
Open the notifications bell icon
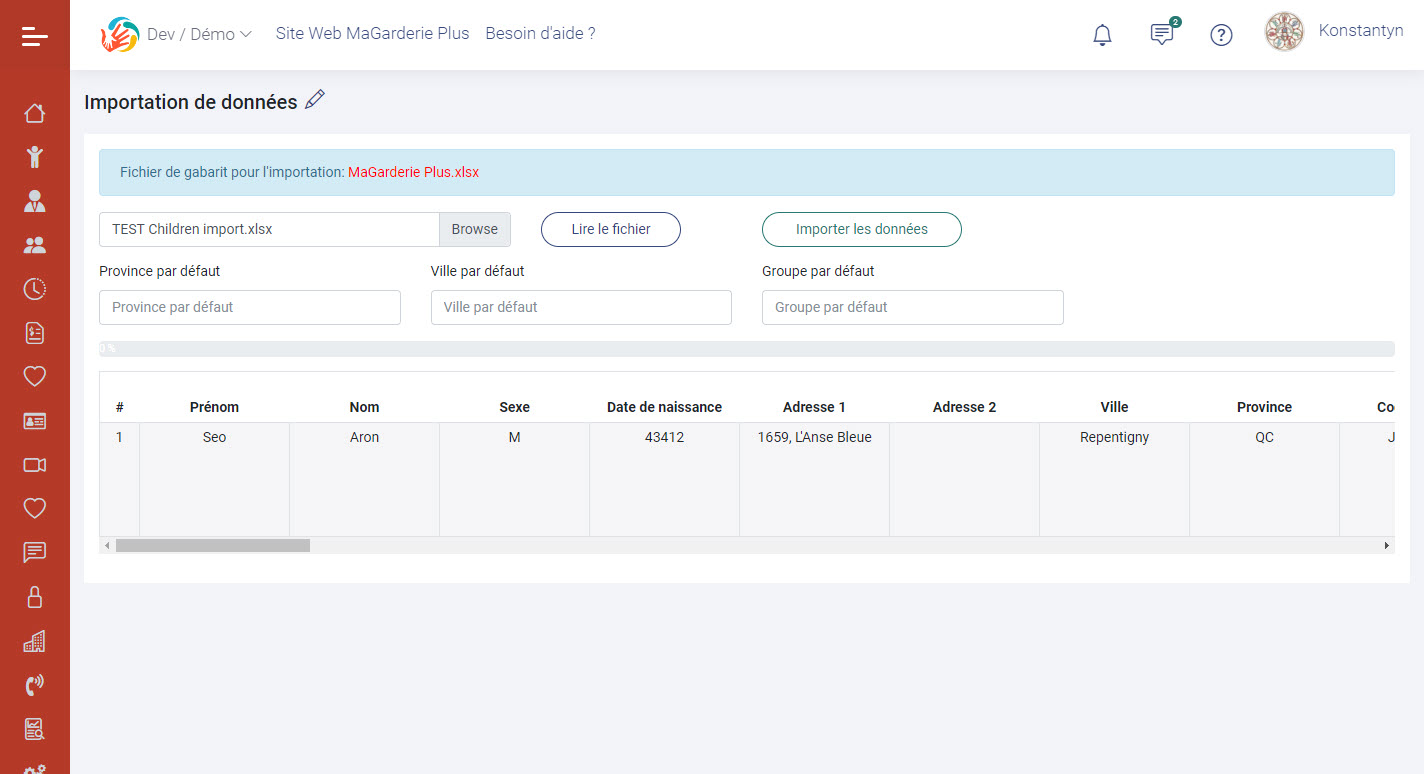coord(1102,34)
